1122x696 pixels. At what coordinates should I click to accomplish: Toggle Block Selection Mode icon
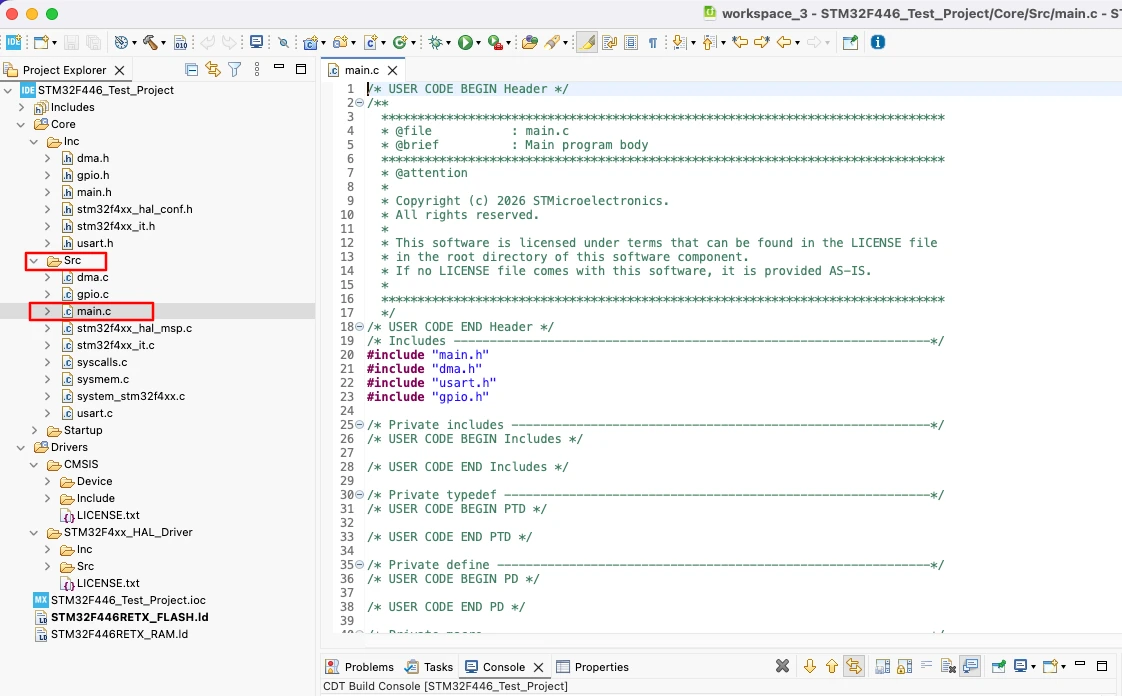click(x=631, y=43)
